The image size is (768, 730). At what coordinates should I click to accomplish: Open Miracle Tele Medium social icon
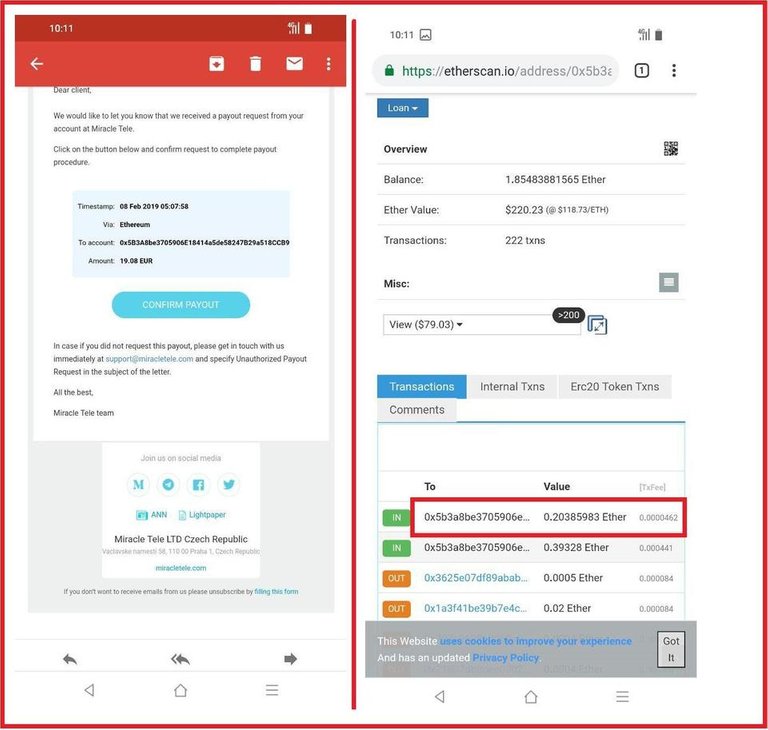pos(138,485)
